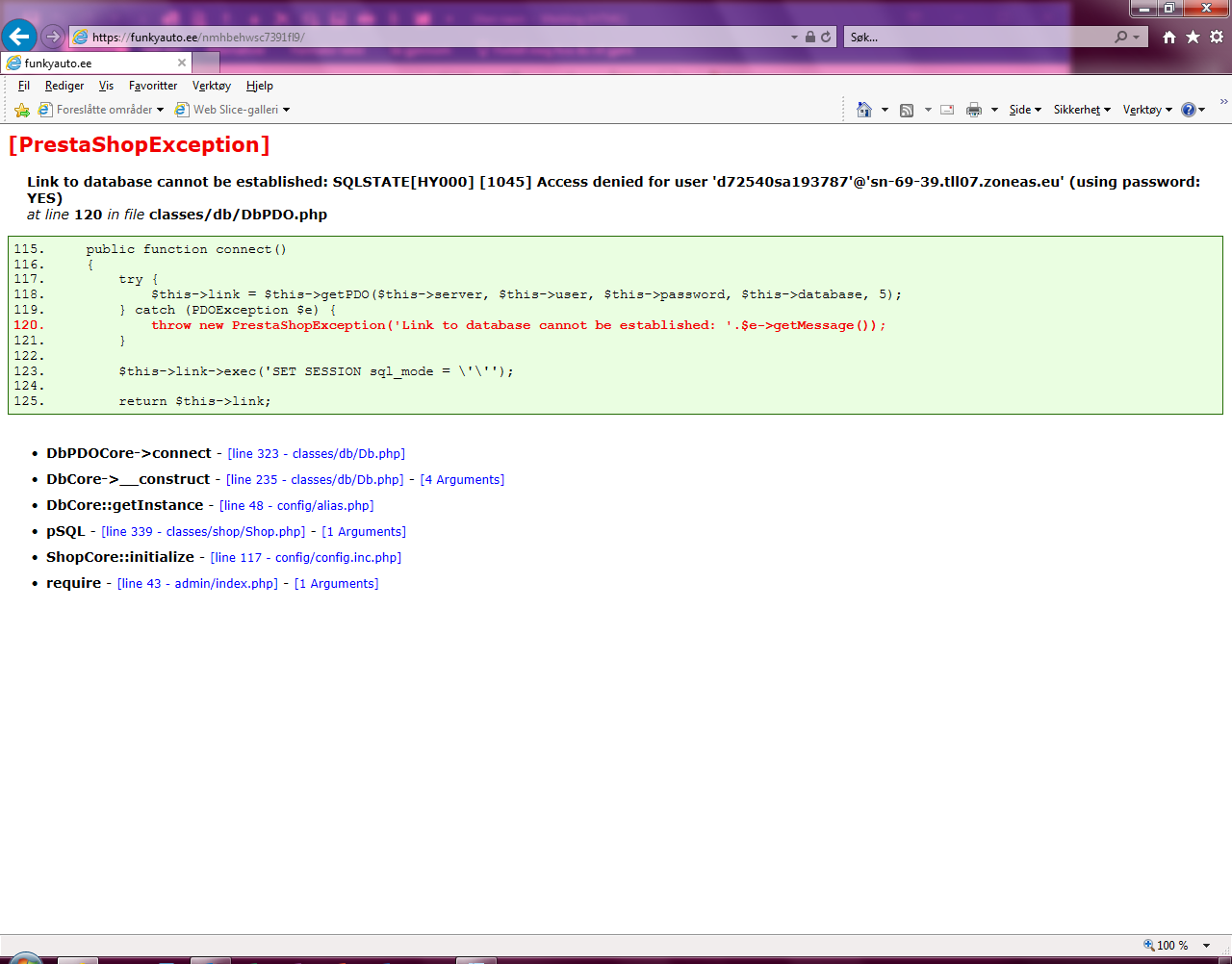Open the Favoritter menu
The height and width of the screenshot is (964, 1232).
click(x=153, y=86)
